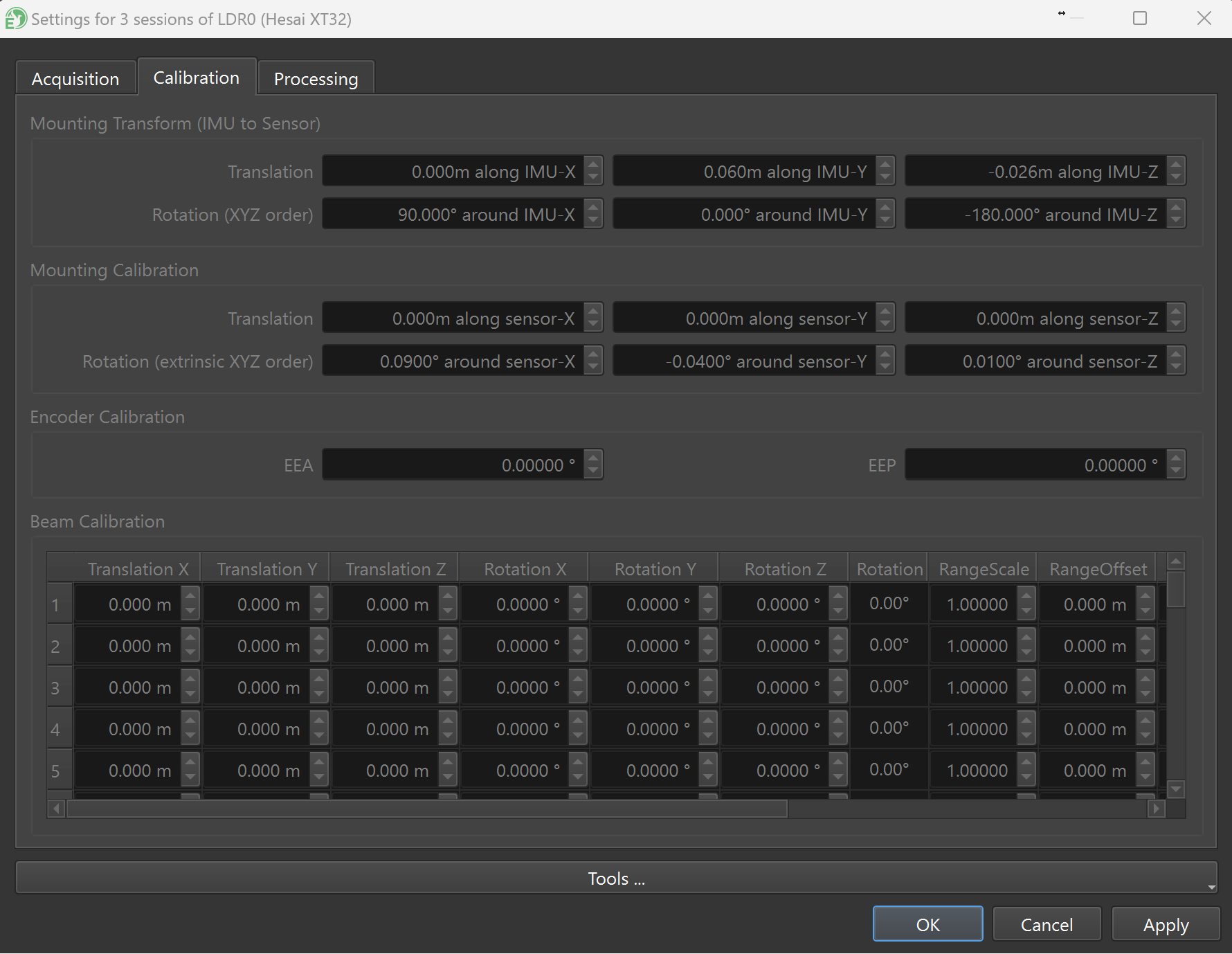The image size is (1232, 954).
Task: Click the IMU-Z translation field showing -0.026m
Action: pos(1035,172)
